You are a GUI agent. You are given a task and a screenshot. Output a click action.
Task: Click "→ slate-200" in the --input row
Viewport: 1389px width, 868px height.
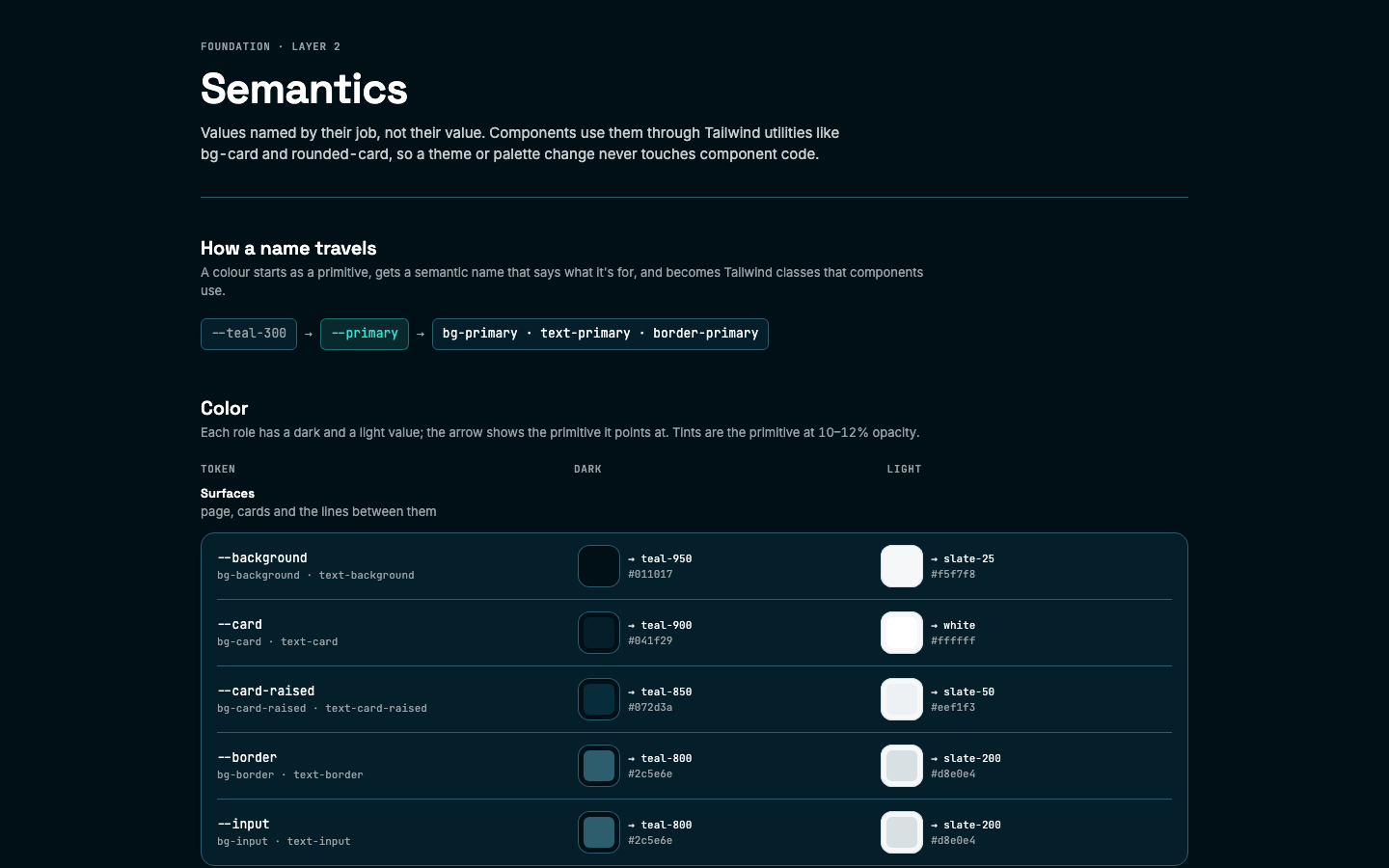[966, 825]
